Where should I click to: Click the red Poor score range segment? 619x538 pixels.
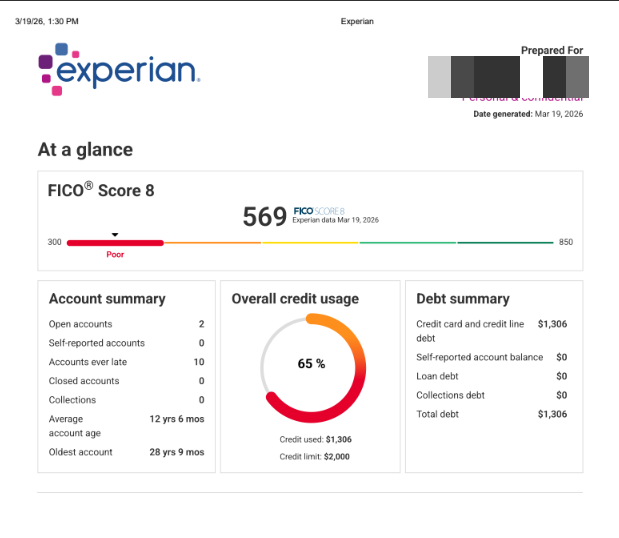115,243
